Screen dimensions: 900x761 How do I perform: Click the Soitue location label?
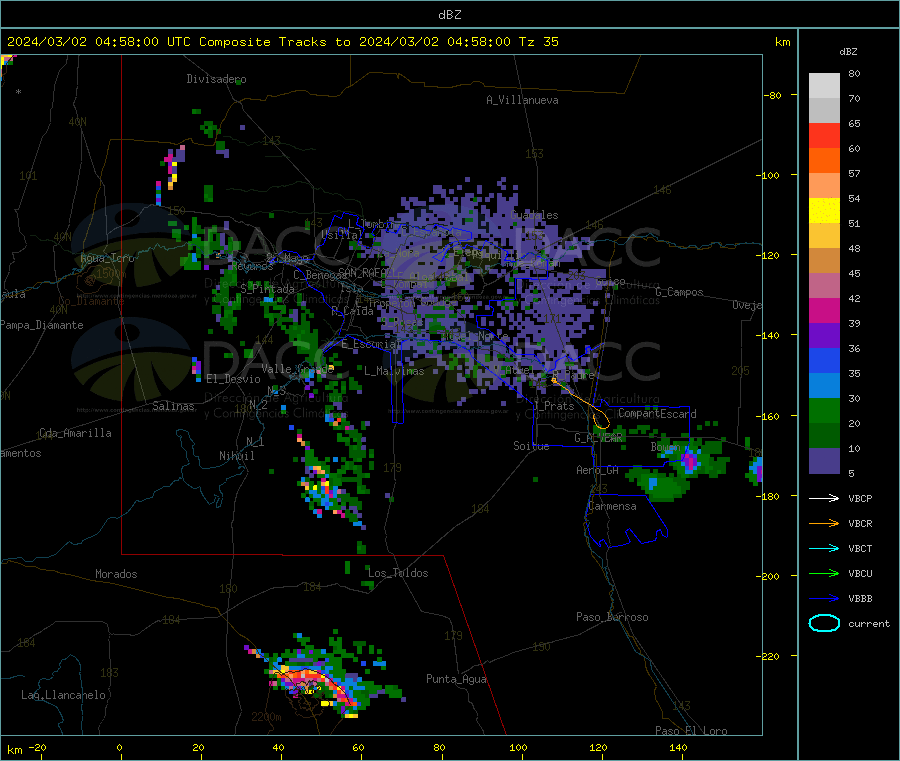pos(531,446)
